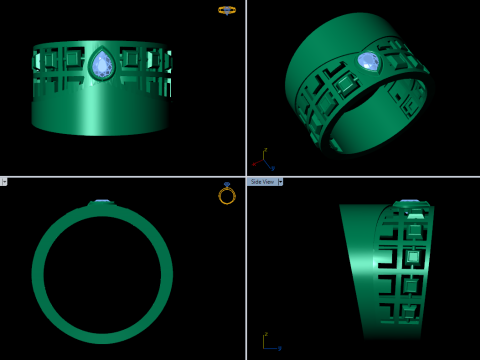The width and height of the screenshot is (480, 360).
Task: Expand the dropdown arrow beside Side View
Action: click(280, 182)
